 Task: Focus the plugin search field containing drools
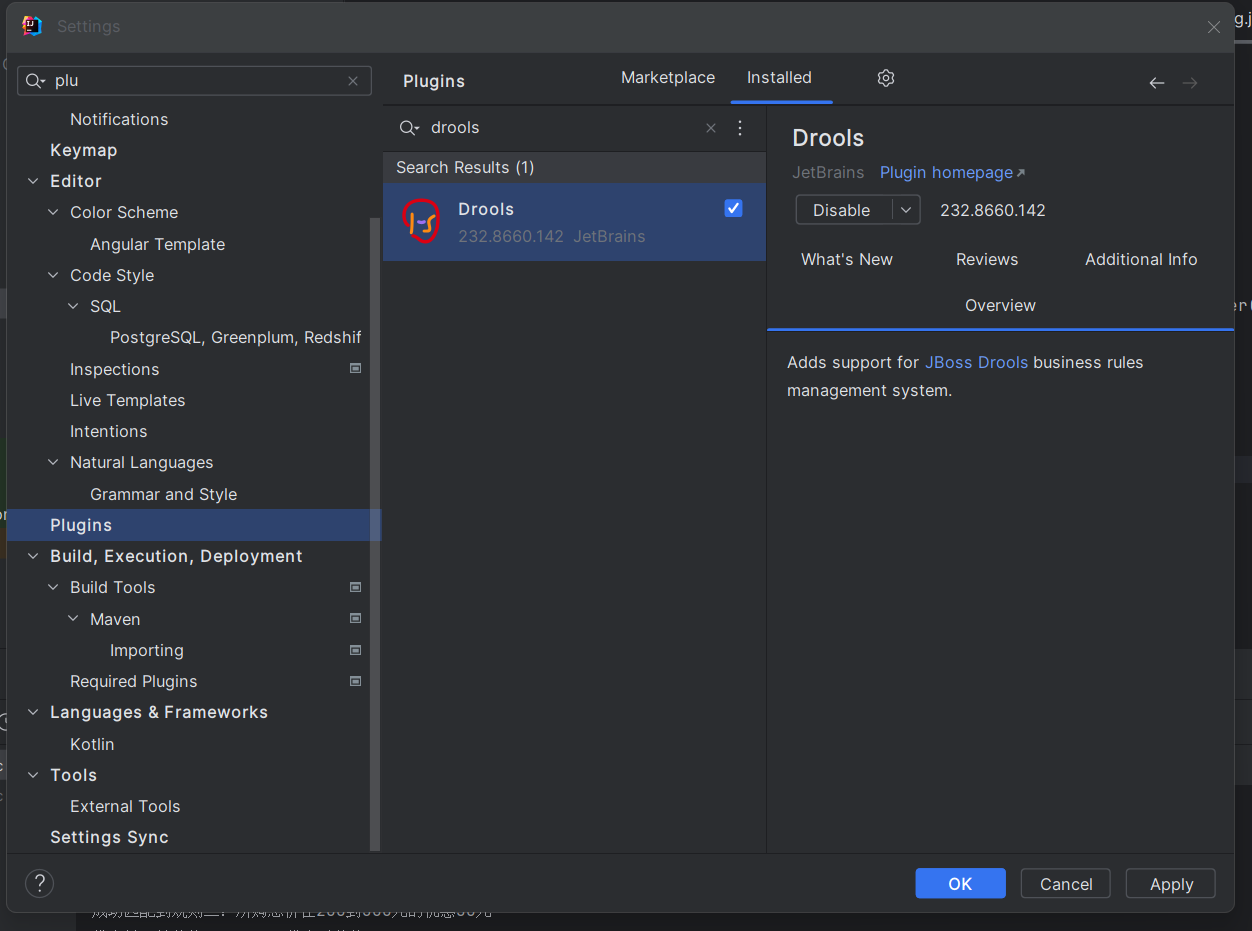point(563,128)
